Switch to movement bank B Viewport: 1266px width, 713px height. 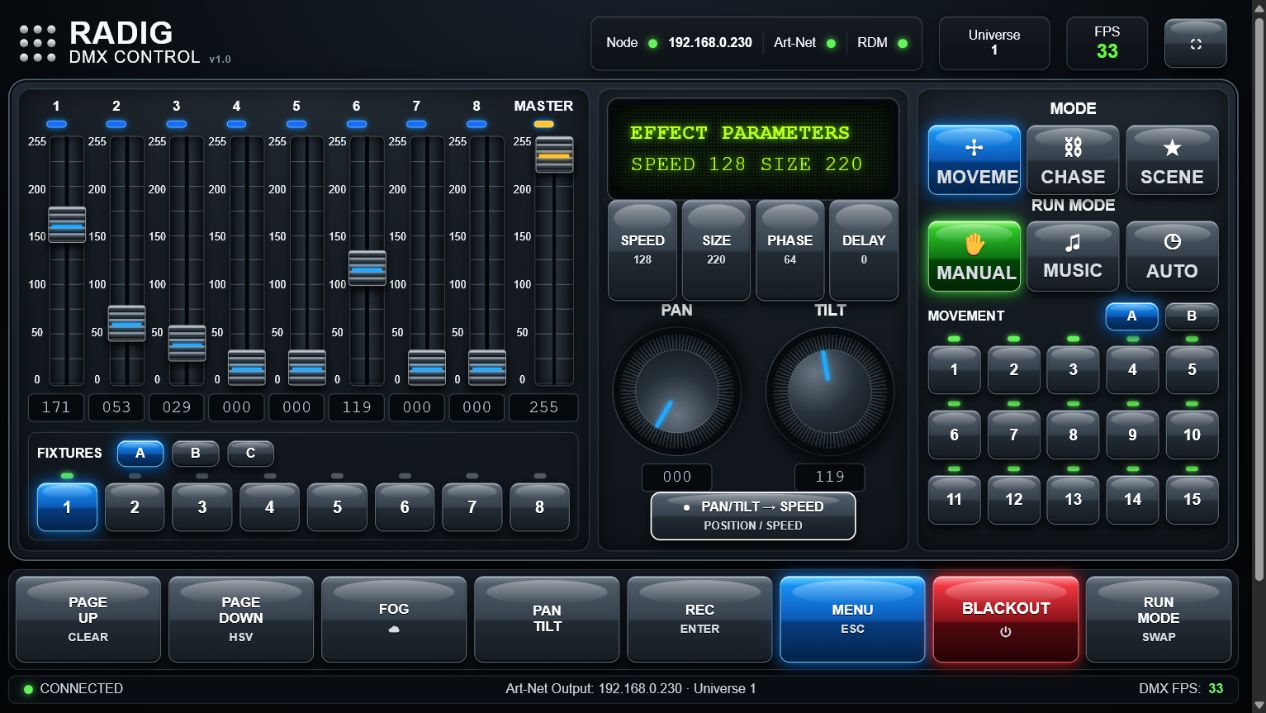(x=1191, y=316)
